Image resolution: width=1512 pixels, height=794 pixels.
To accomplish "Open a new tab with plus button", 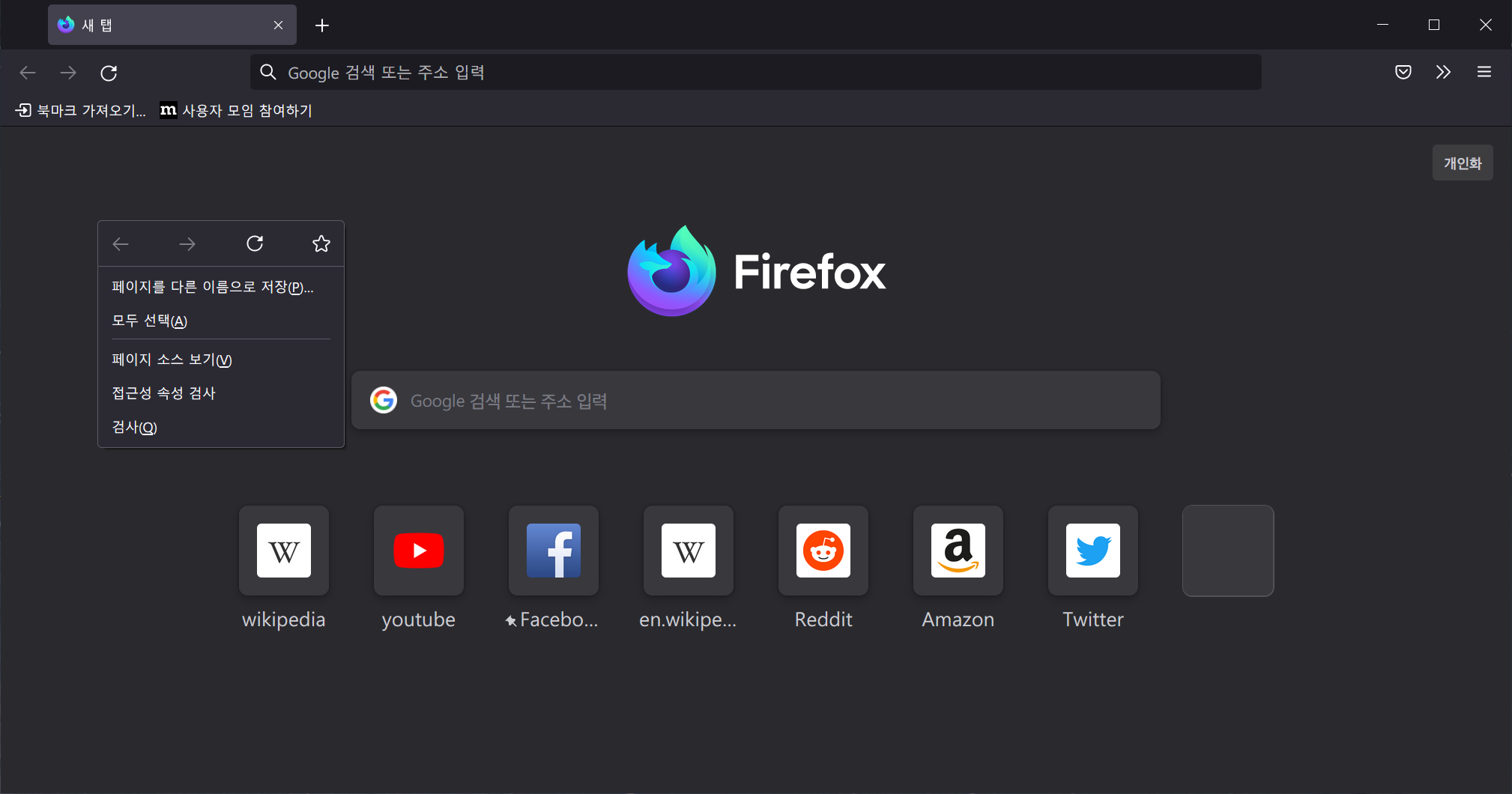I will (x=322, y=25).
